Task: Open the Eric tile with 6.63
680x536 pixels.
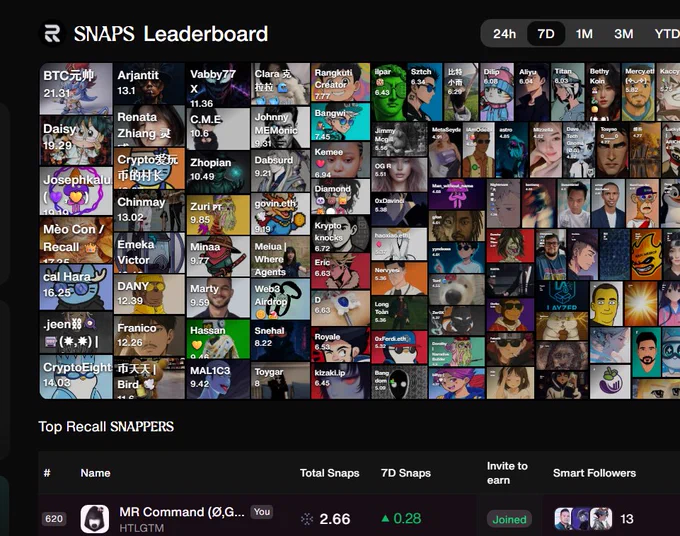Action: [x=340, y=271]
